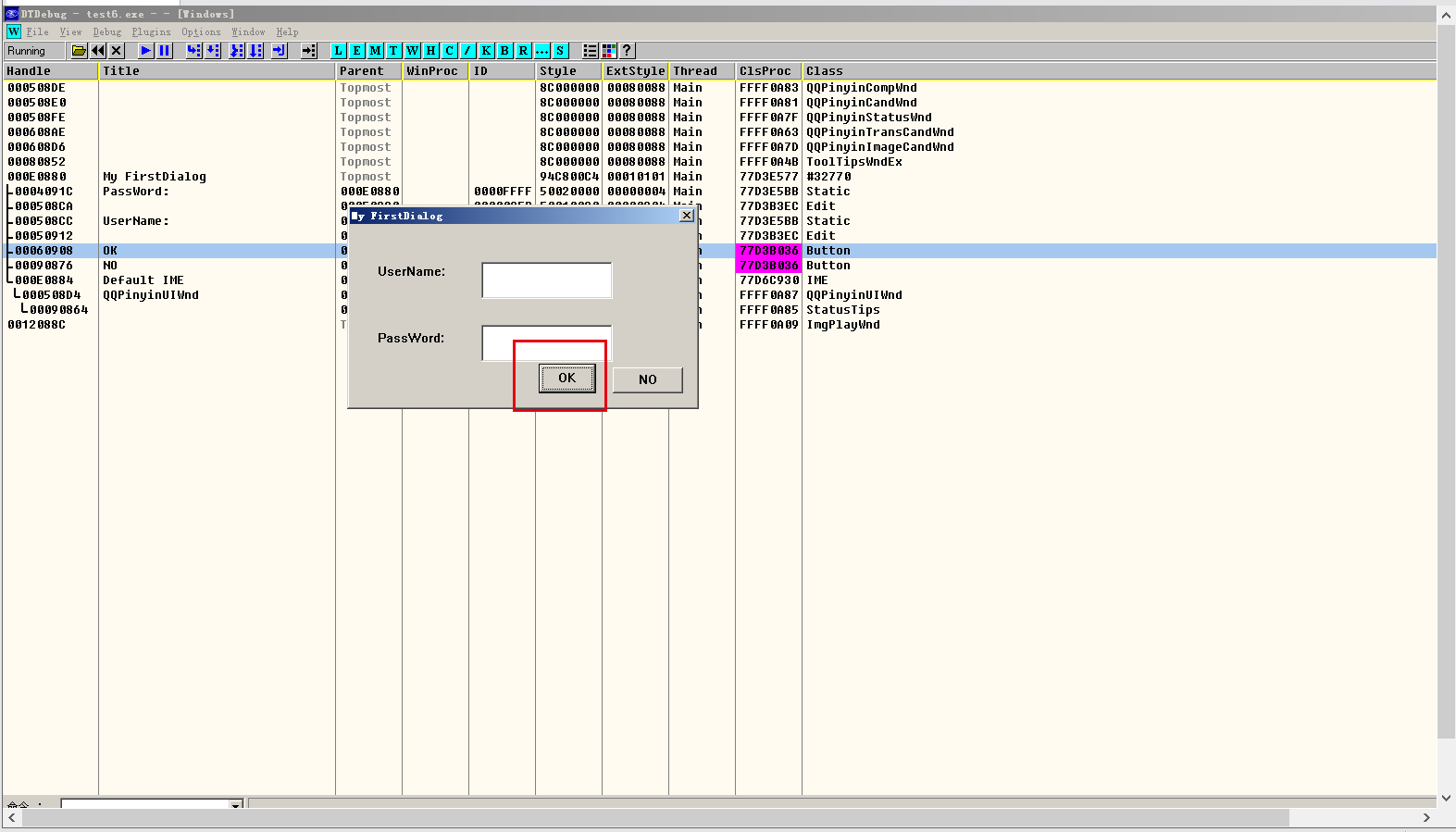Viewport: 1456px width, 832px height.
Task: Open the Debug menu
Action: tap(106, 31)
